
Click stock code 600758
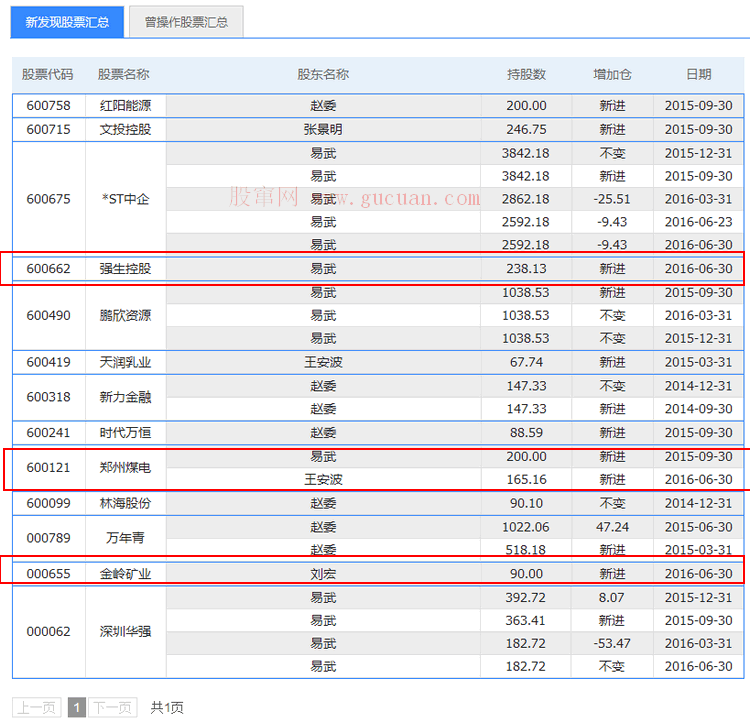[48, 106]
